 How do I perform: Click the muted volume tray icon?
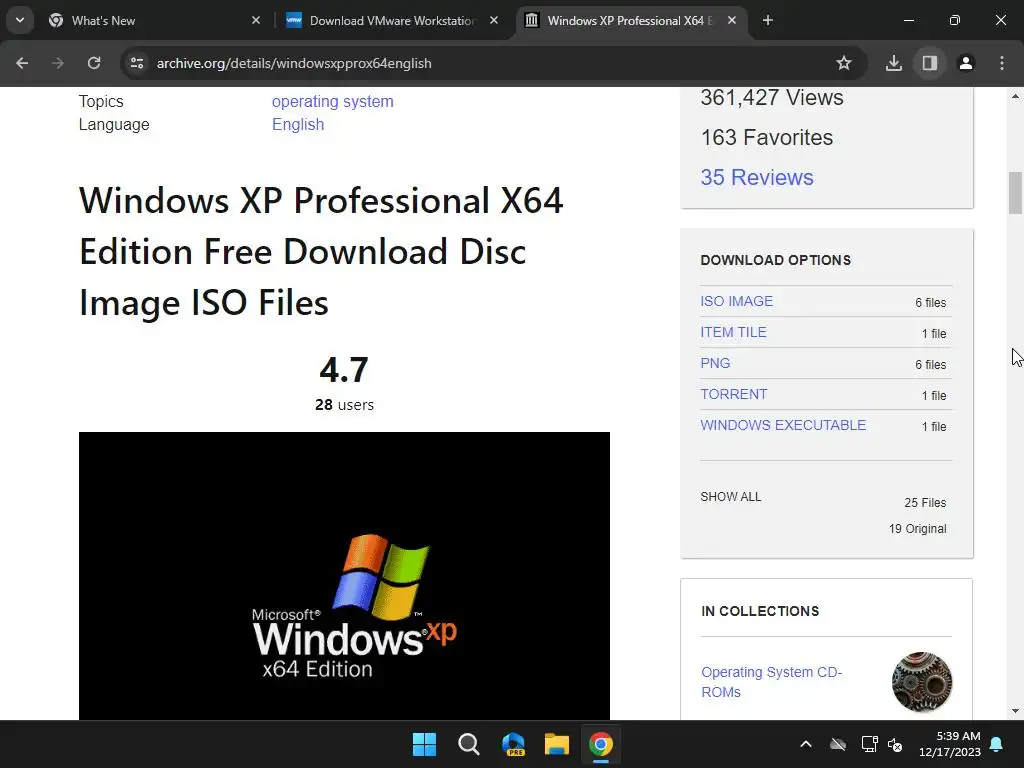(x=895, y=744)
